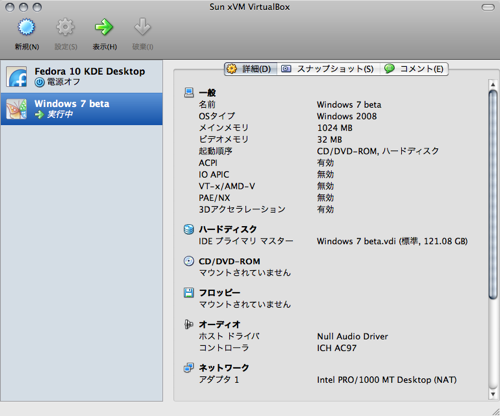
Task: Click the gear icon on Details tab
Action: point(232,69)
